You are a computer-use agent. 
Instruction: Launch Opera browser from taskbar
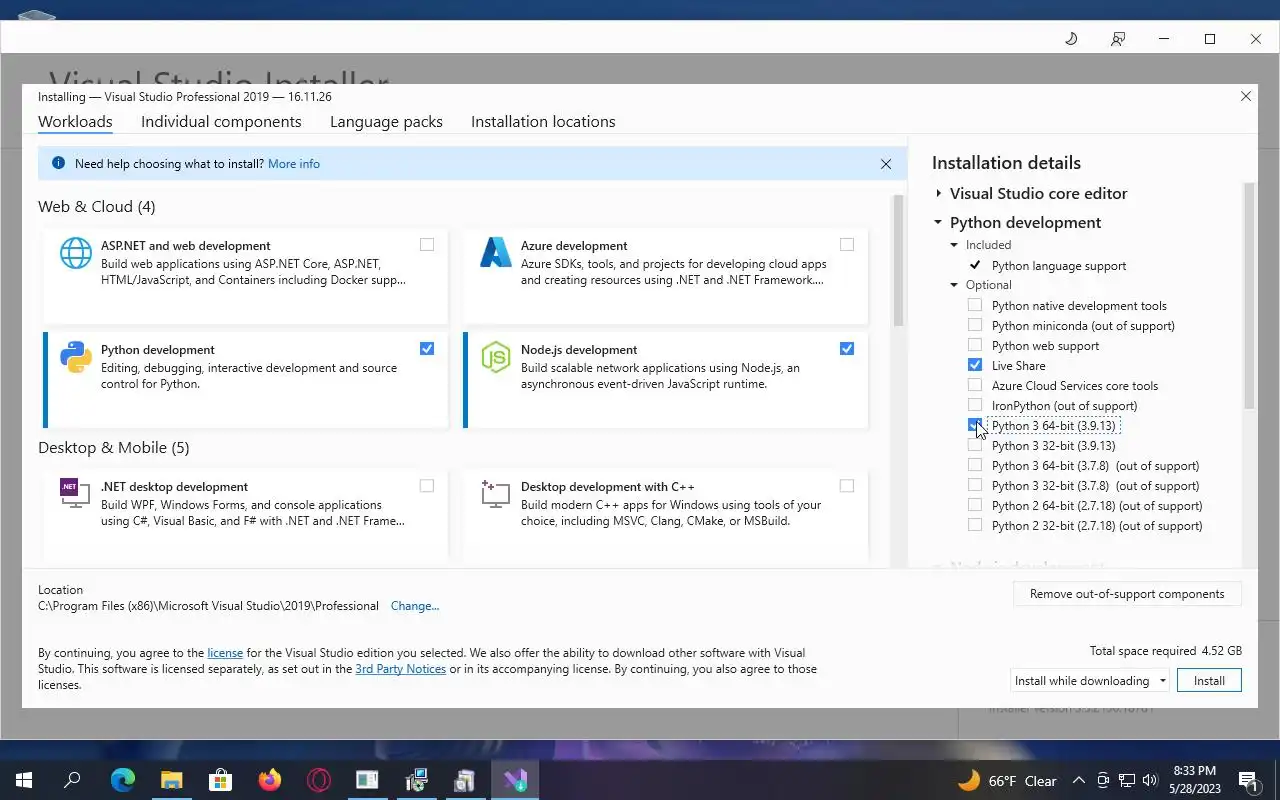point(318,780)
